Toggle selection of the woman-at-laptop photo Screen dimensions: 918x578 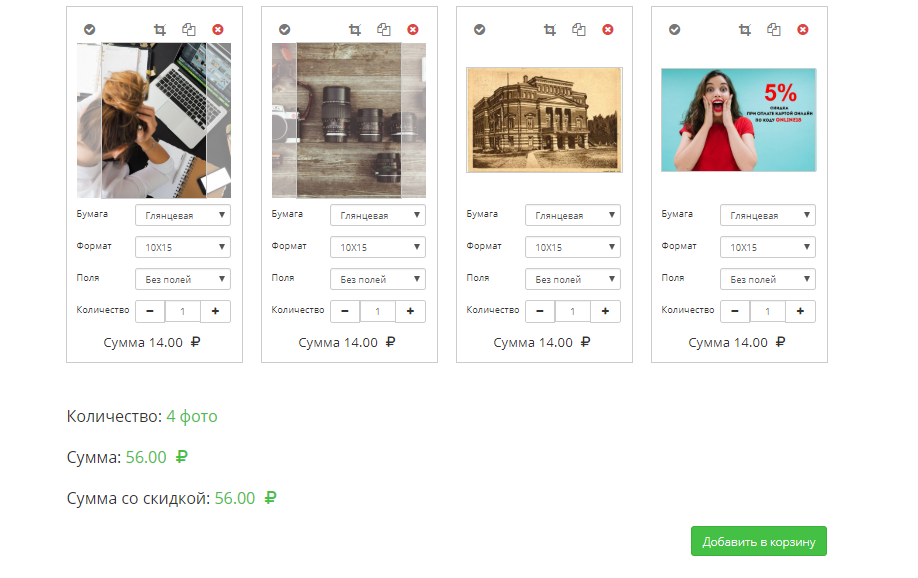90,30
